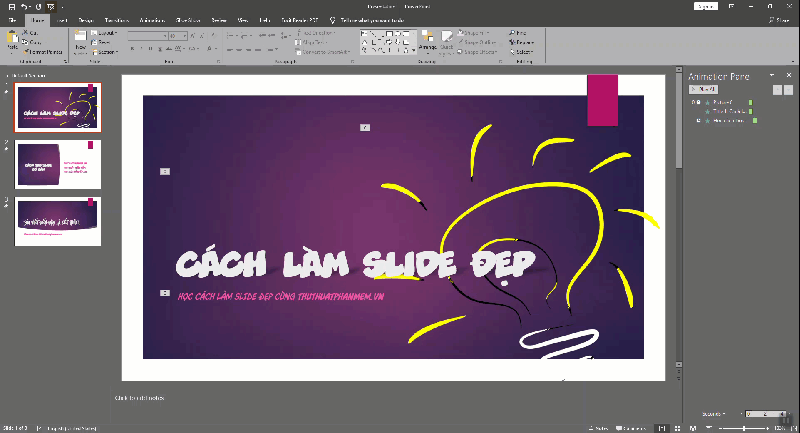
Task: Select first animation entry in Animation Pane
Action: pos(722,102)
